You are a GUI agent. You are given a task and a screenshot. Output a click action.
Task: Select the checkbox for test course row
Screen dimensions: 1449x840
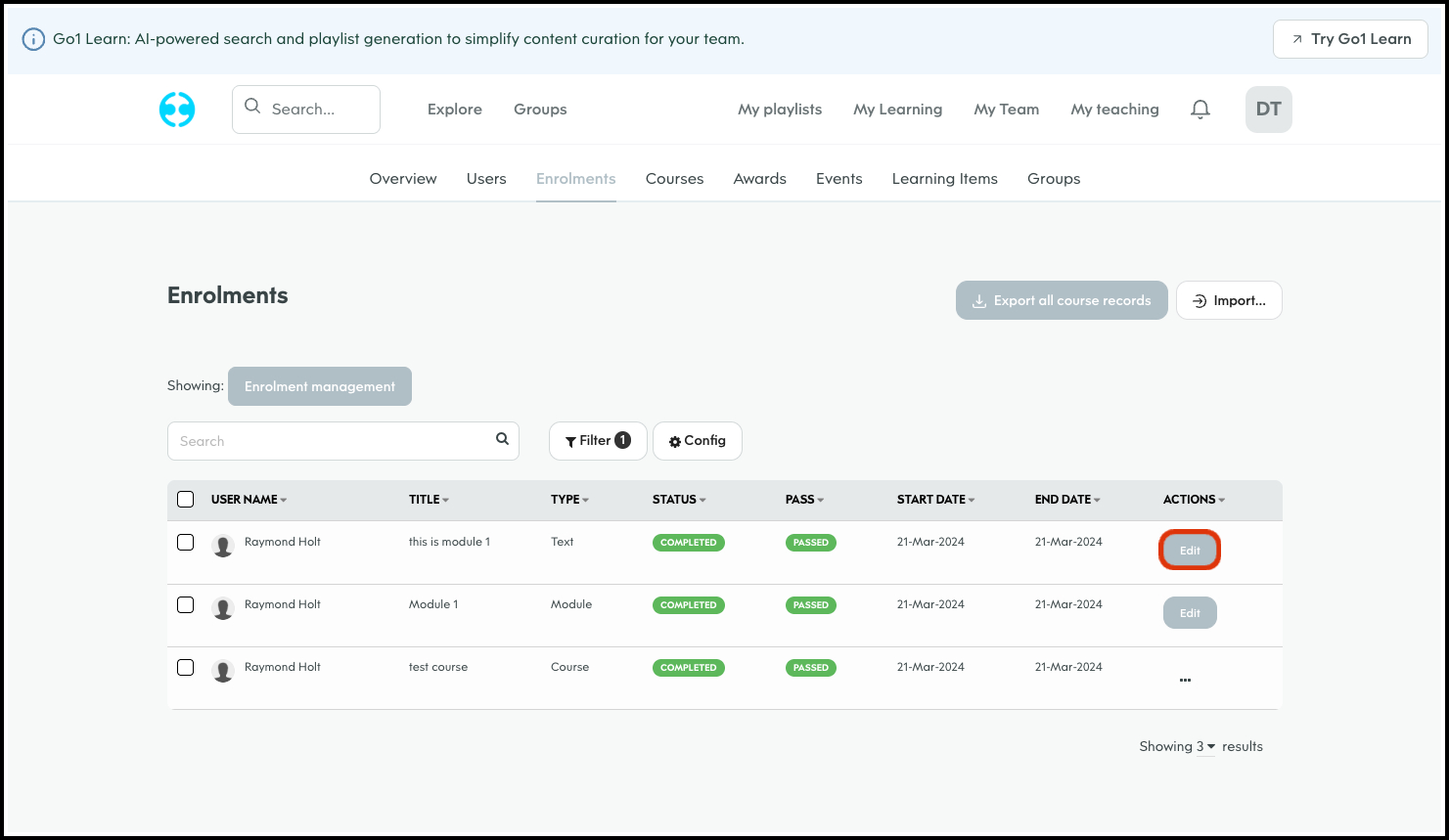(x=186, y=668)
